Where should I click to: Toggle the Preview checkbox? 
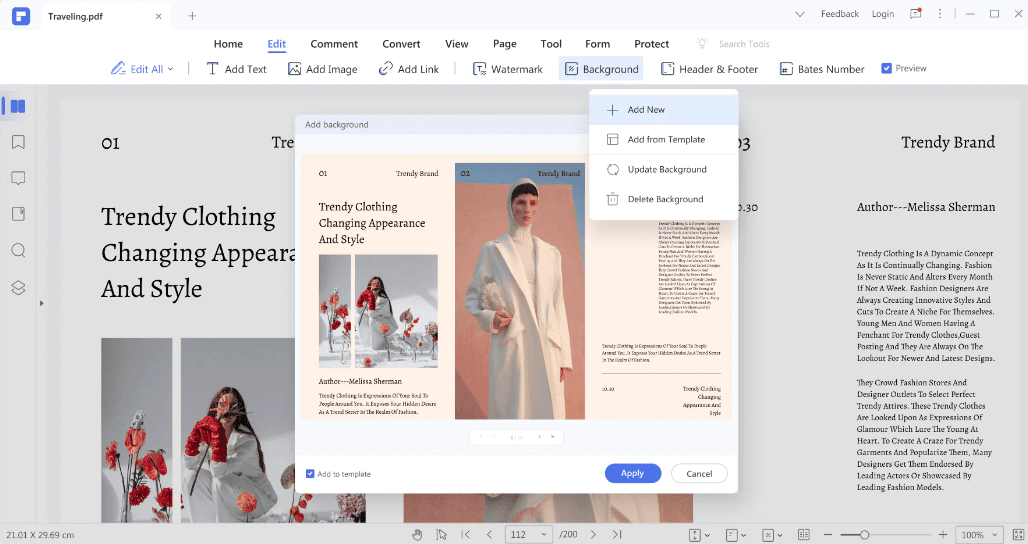coord(886,68)
